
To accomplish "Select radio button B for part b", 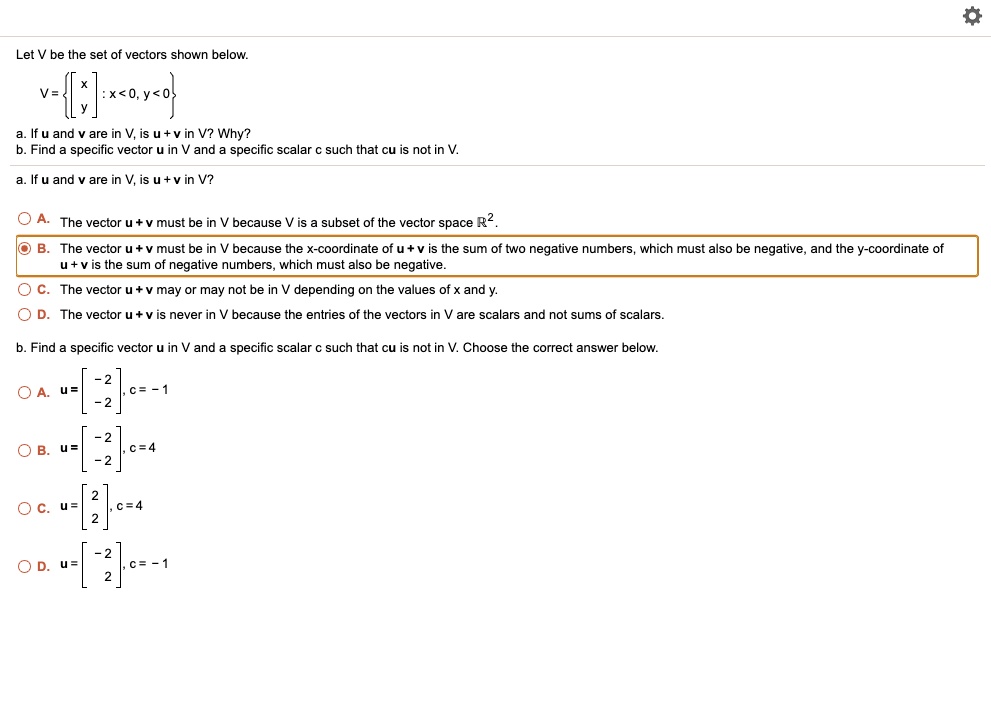I will click(23, 450).
